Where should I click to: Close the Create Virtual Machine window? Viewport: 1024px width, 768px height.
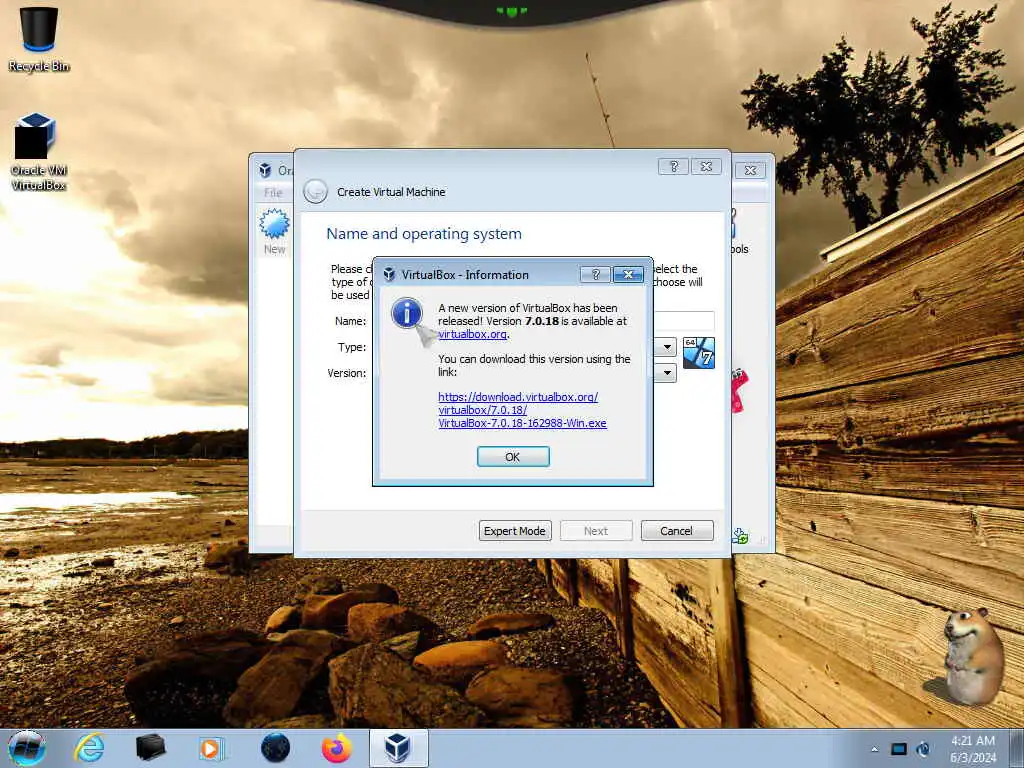(706, 167)
